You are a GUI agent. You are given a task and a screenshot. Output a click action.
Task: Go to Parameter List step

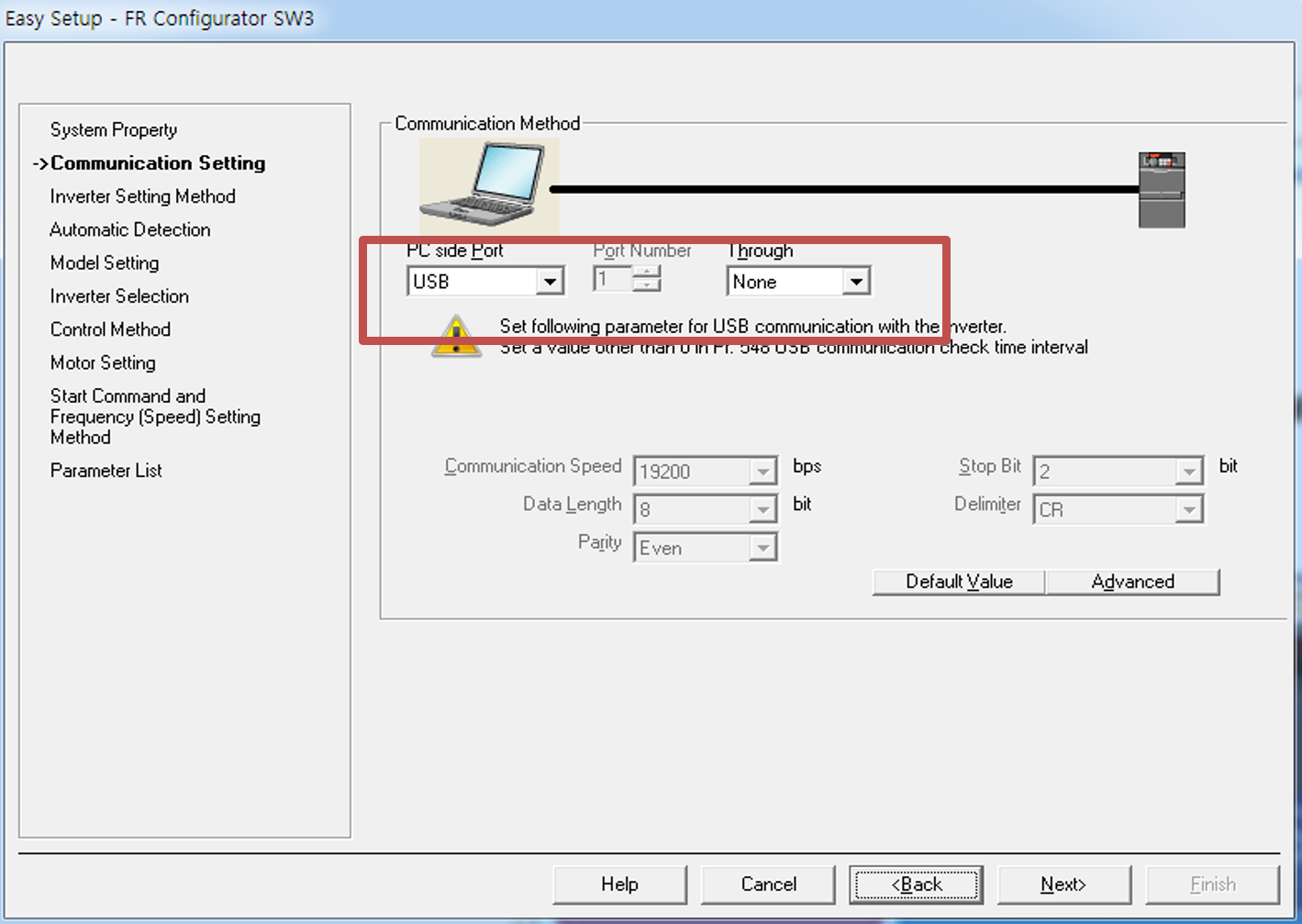pyautogui.click(x=106, y=470)
